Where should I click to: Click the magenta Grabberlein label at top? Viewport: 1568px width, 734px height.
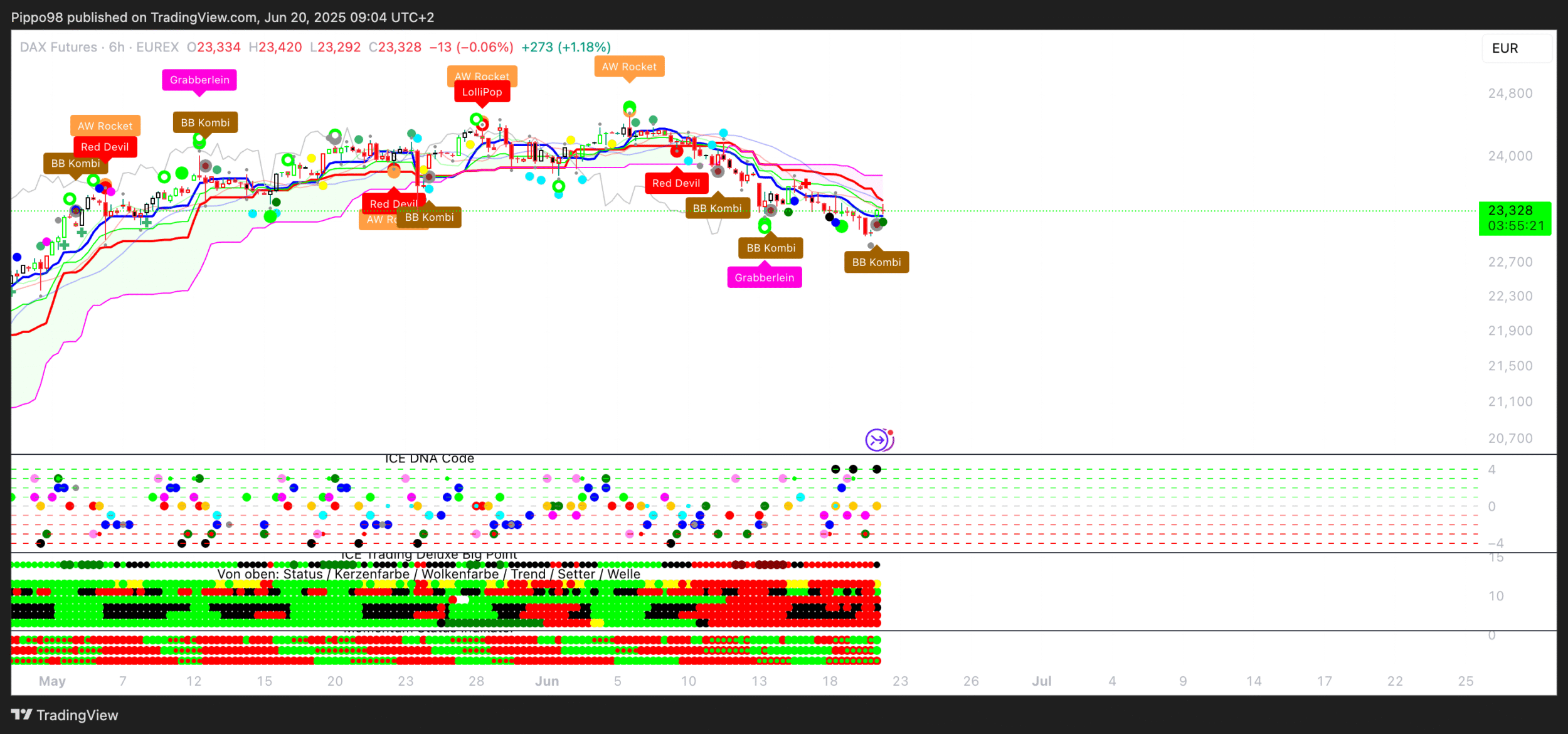(199, 80)
